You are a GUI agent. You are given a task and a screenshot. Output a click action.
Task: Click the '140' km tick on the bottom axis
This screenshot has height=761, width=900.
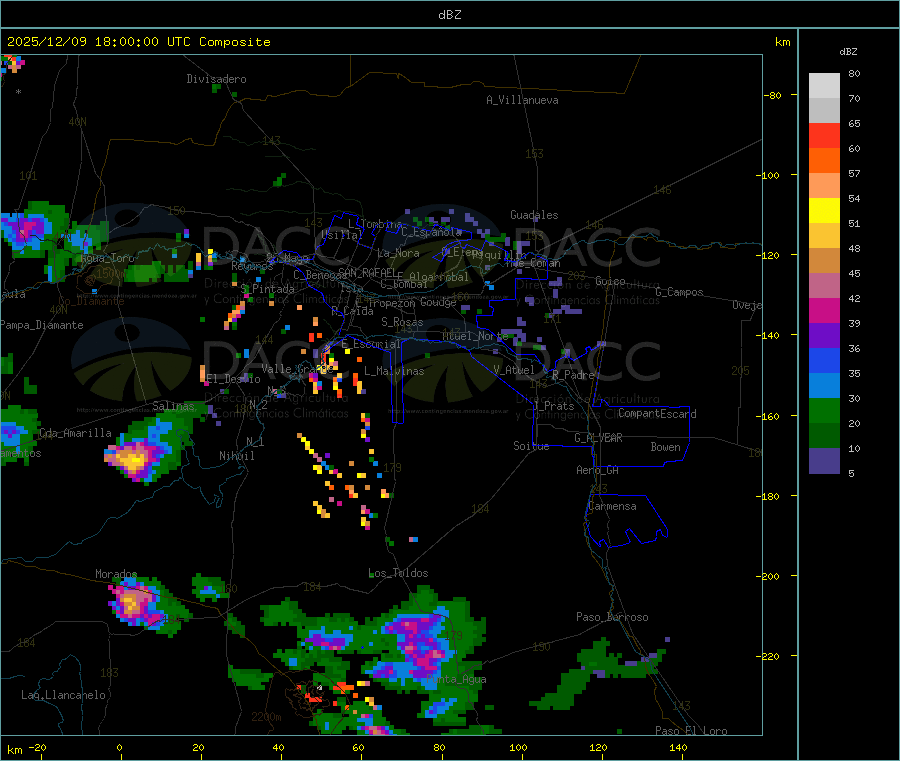[x=678, y=747]
